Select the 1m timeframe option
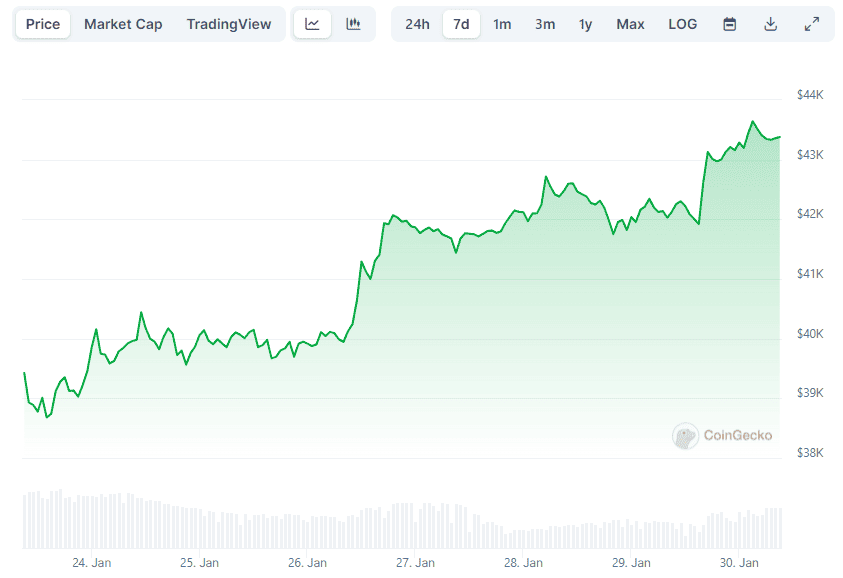Image resolution: width=843 pixels, height=578 pixels. click(x=502, y=23)
